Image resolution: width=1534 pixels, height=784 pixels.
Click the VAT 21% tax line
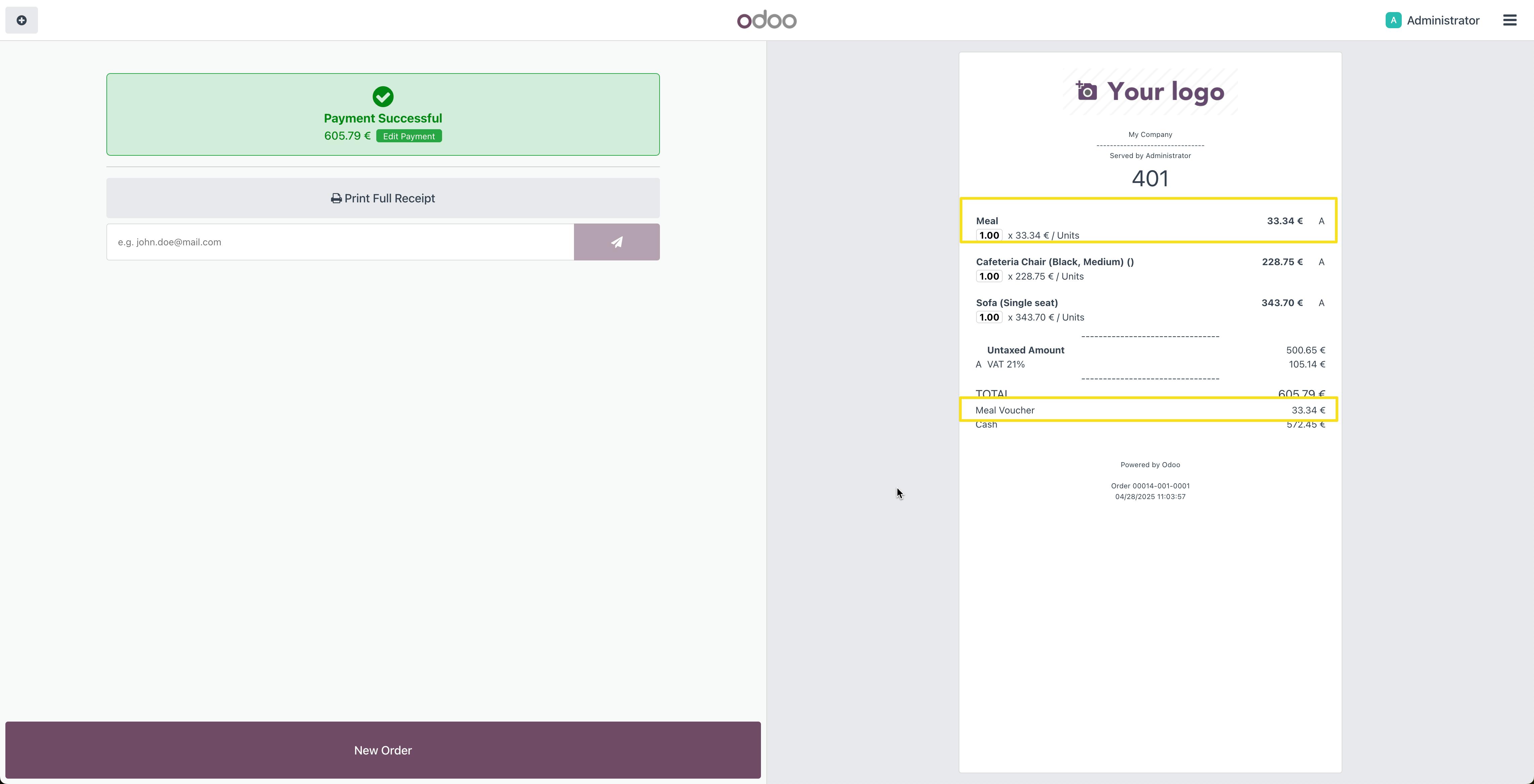point(1006,364)
